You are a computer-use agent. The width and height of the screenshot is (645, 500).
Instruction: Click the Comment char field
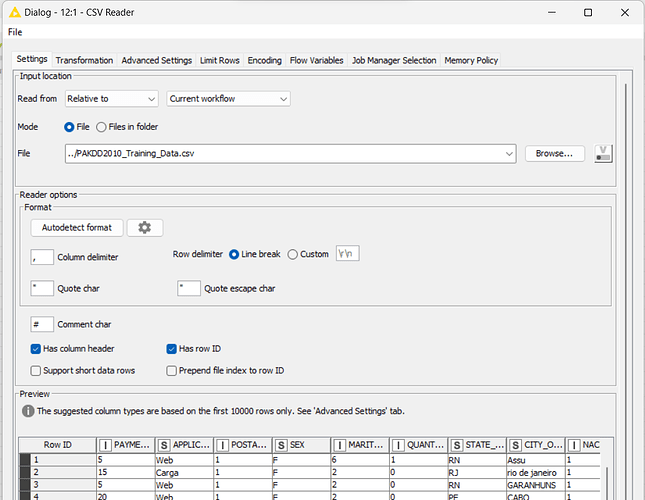(x=42, y=324)
